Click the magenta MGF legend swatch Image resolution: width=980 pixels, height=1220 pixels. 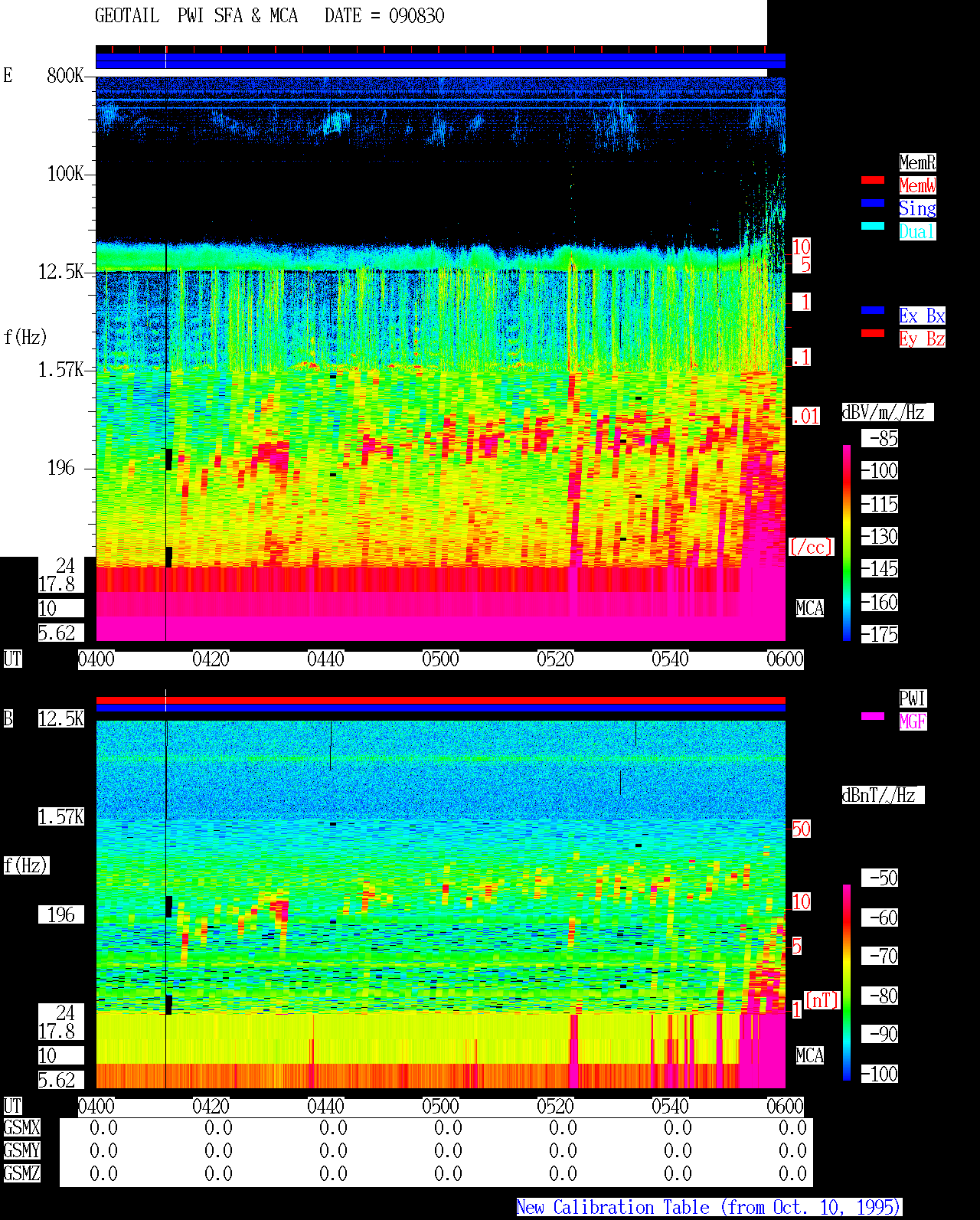tap(873, 716)
